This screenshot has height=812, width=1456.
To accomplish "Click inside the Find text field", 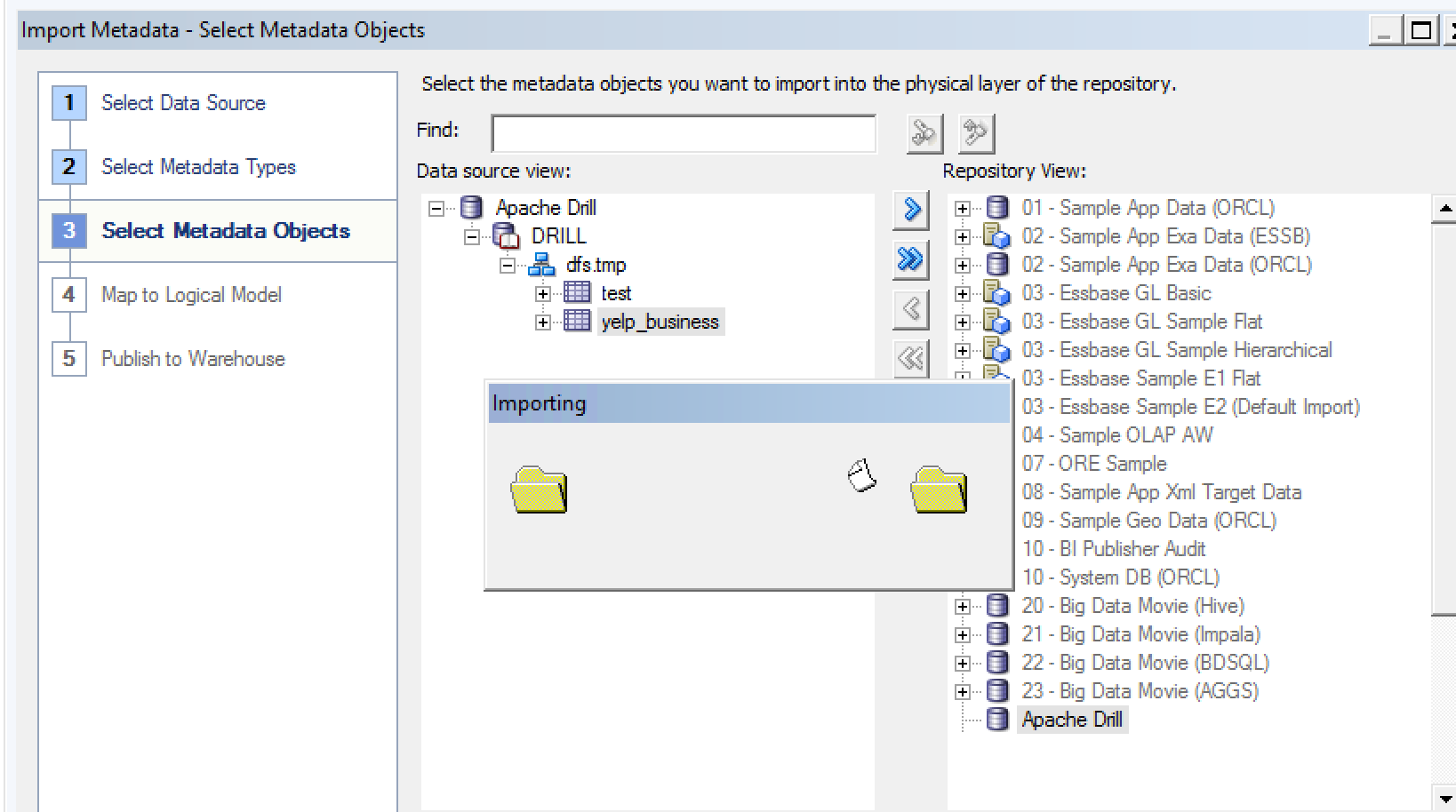I will [683, 134].
